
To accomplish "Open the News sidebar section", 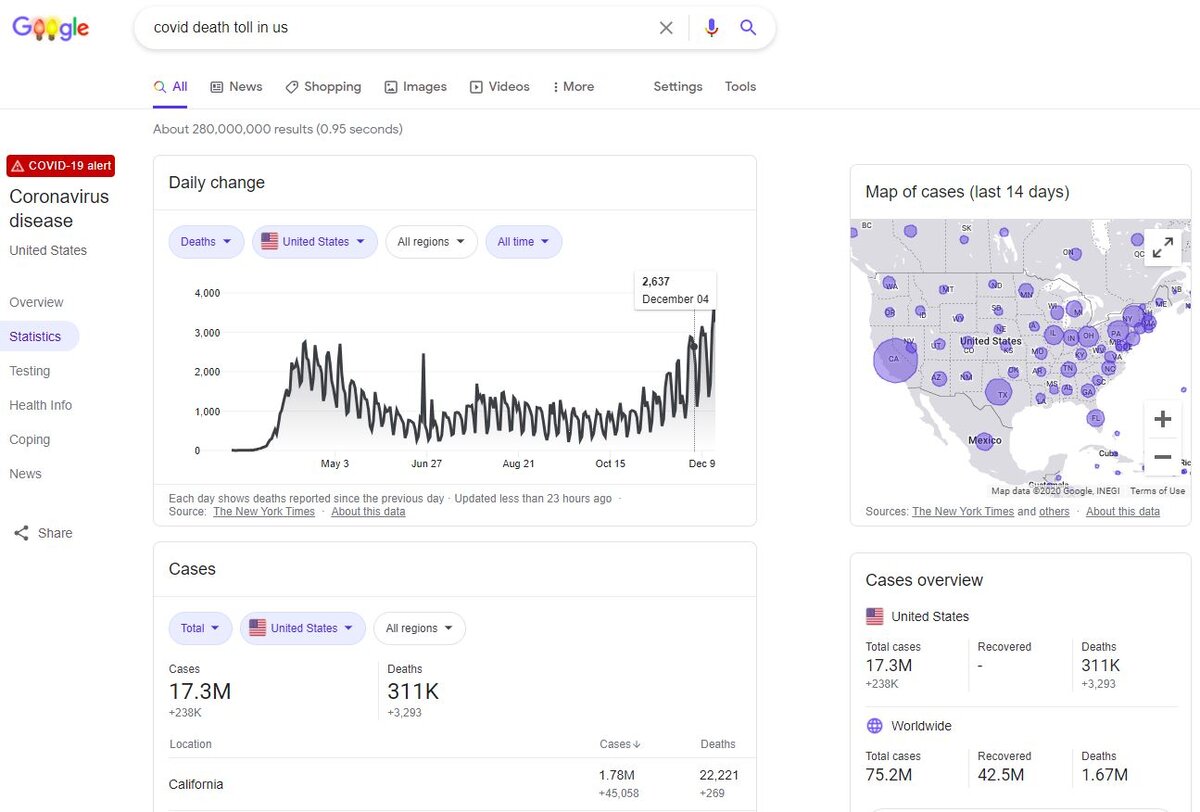I will [26, 474].
